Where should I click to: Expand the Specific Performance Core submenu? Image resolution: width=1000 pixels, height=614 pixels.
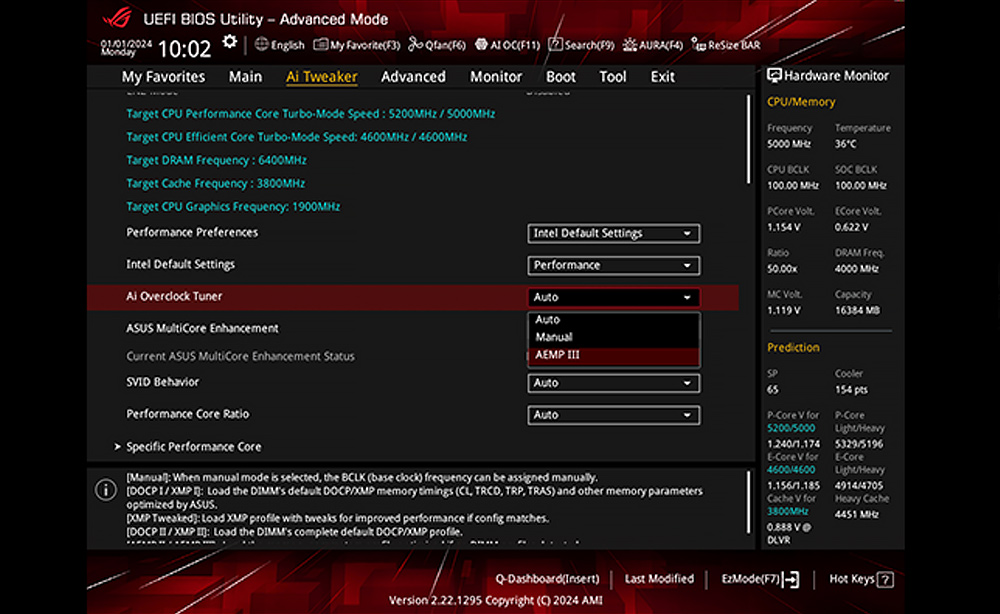[193, 447]
